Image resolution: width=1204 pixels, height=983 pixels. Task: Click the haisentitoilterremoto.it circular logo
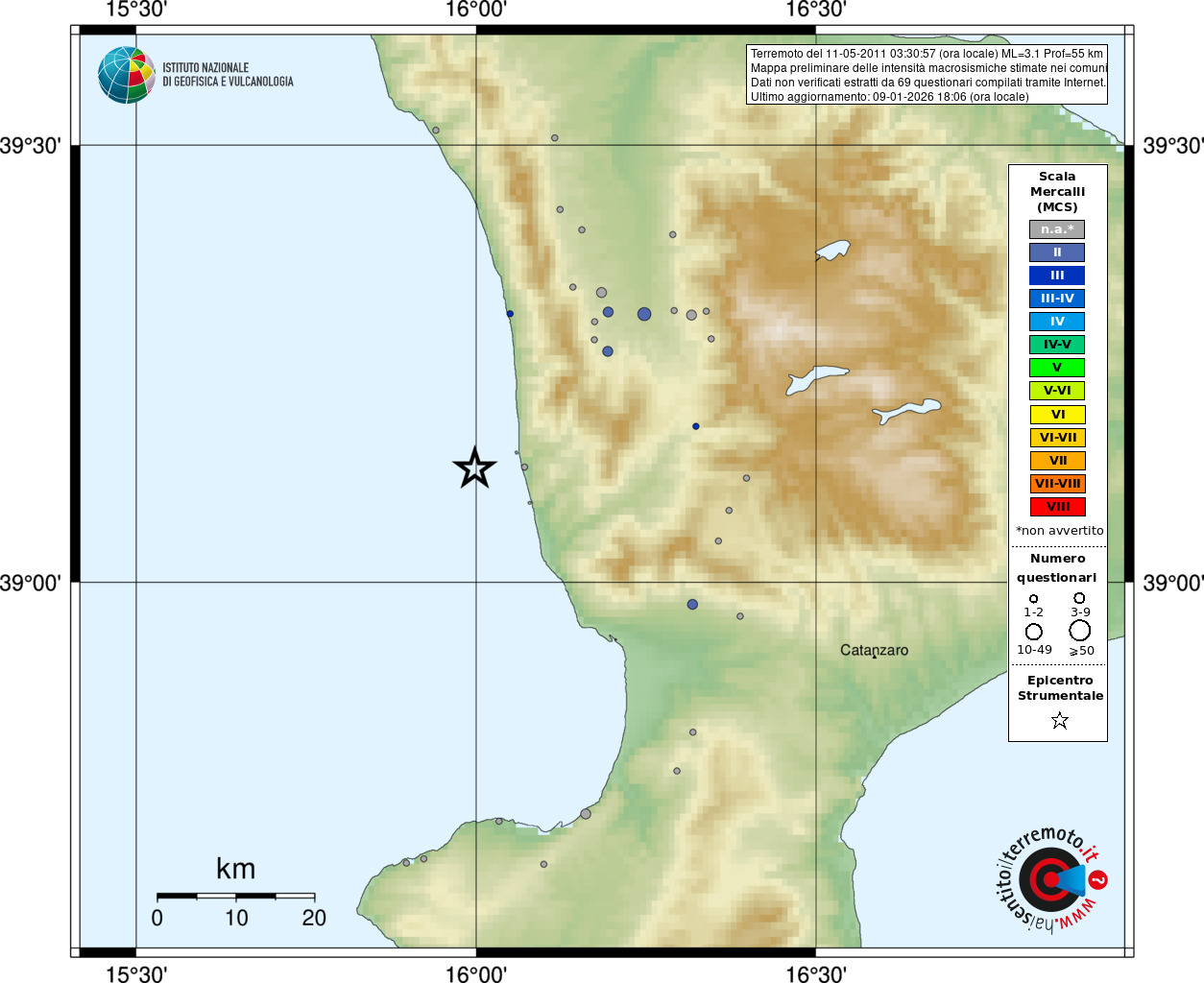click(1050, 880)
